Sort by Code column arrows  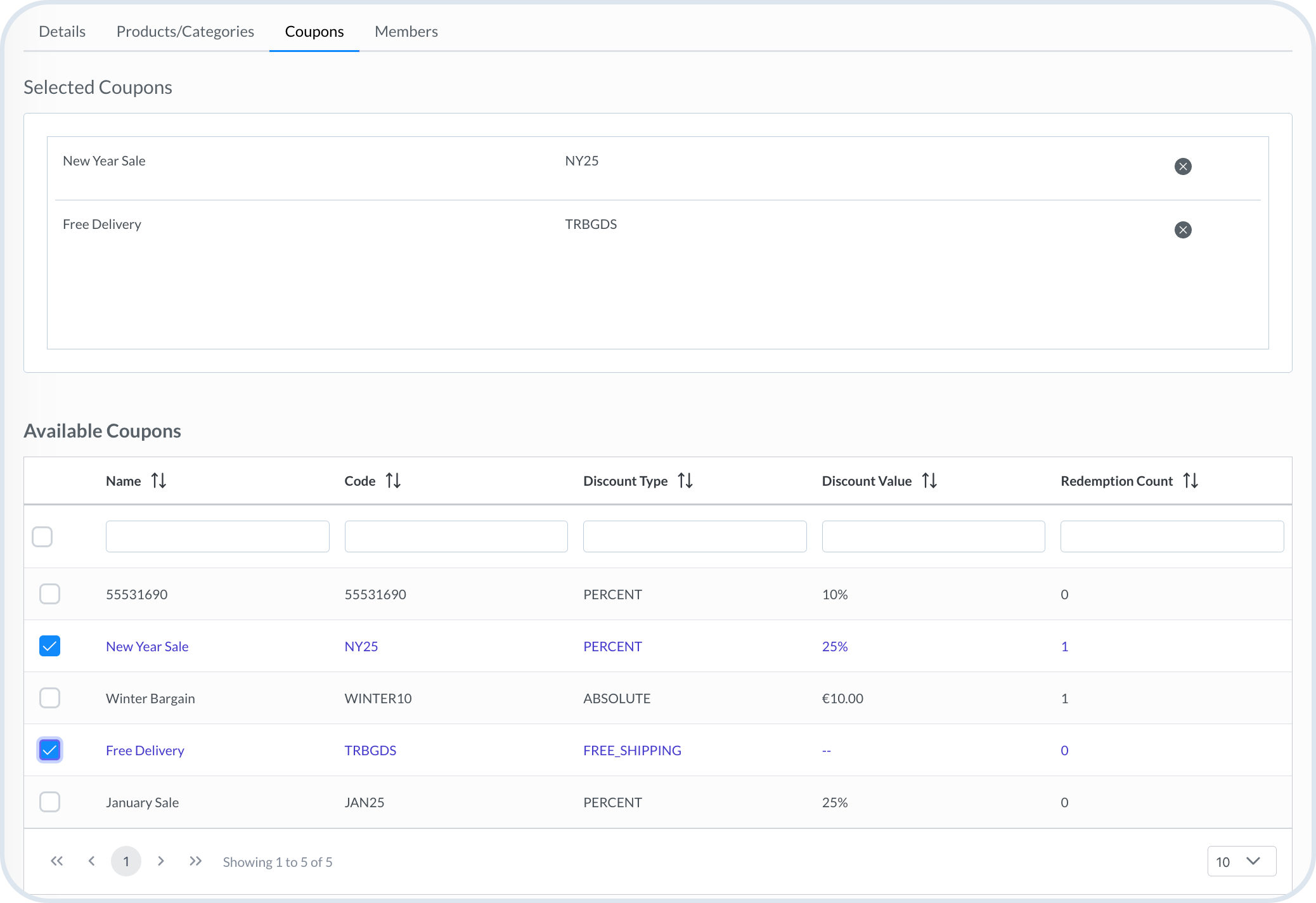coord(393,481)
